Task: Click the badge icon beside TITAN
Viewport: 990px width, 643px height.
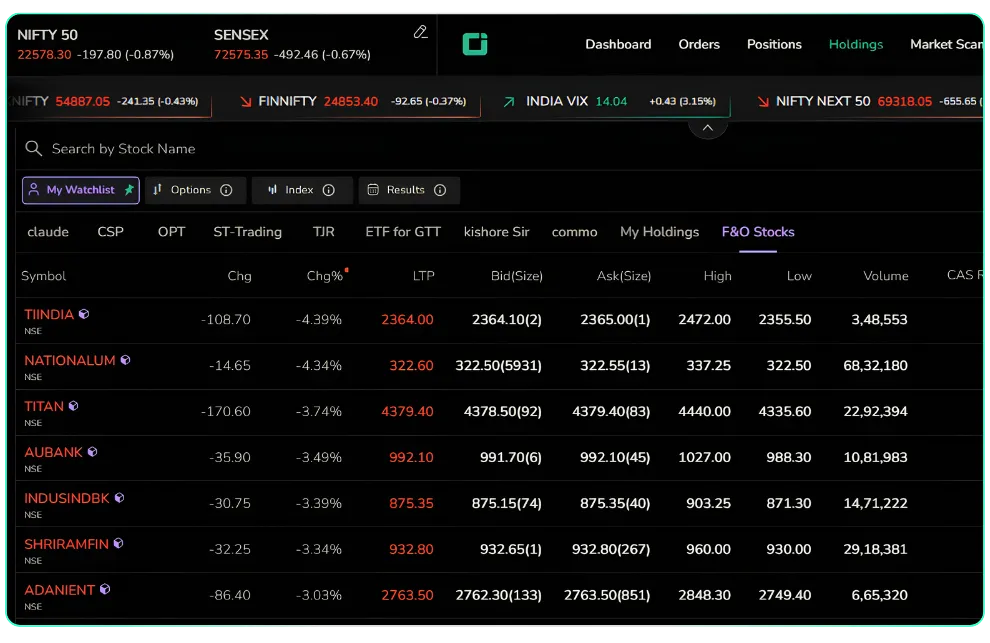Action: coord(73,406)
